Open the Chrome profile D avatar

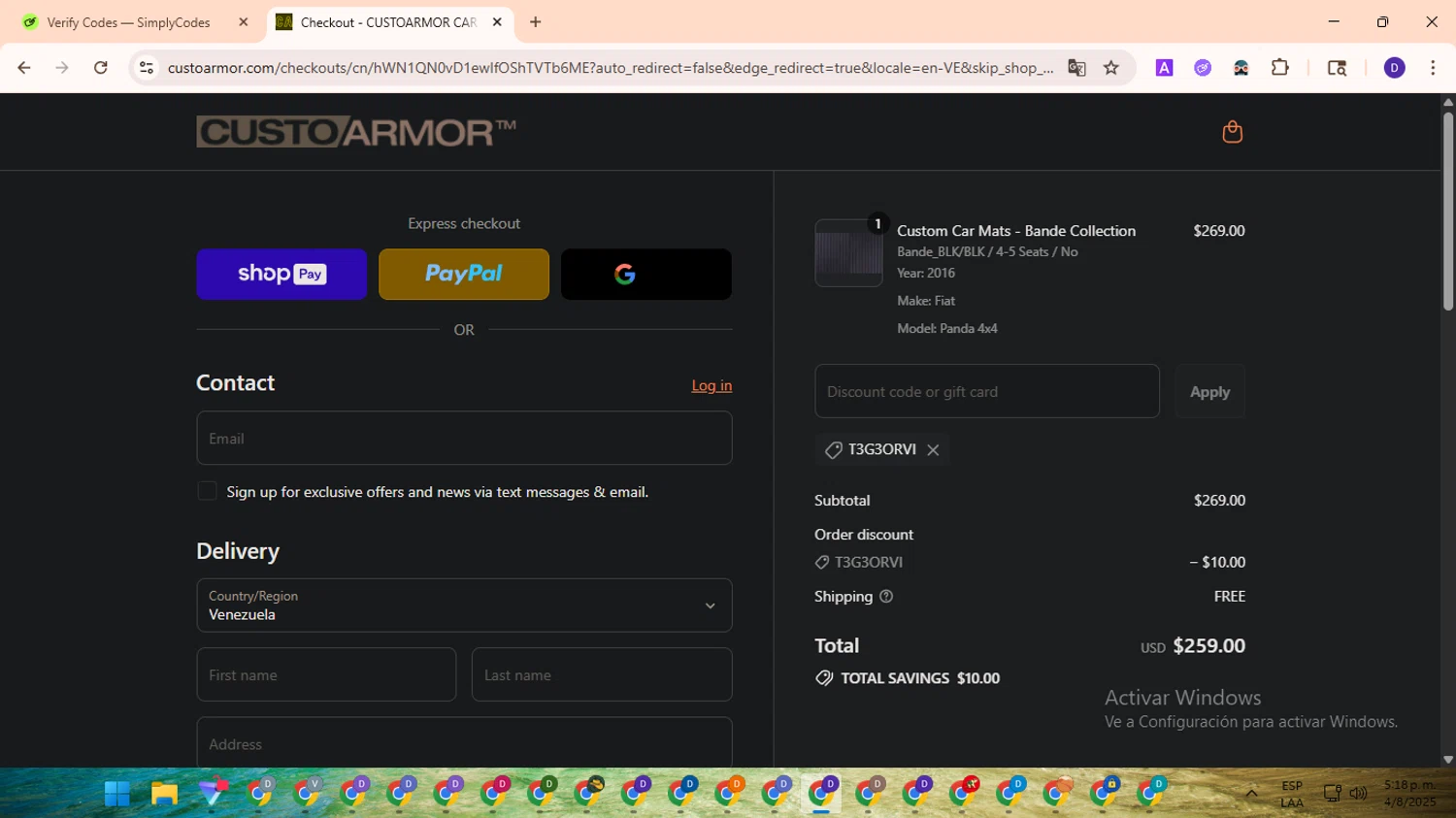point(1394,68)
